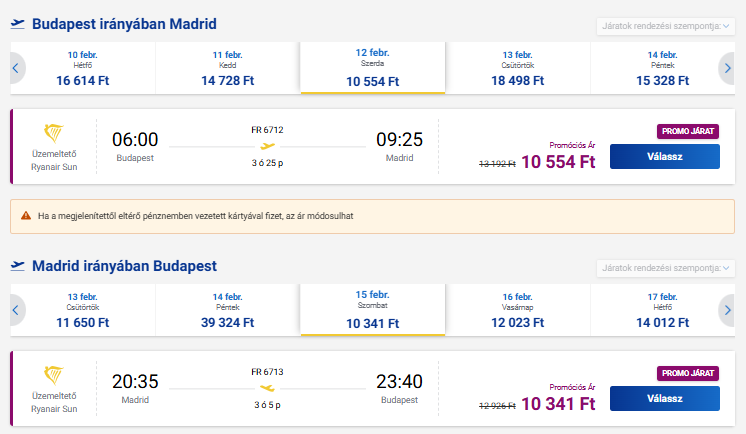Image resolution: width=746 pixels, height=434 pixels.
Task: Show earlier outbound dates with left arrow
Action: tap(17, 68)
